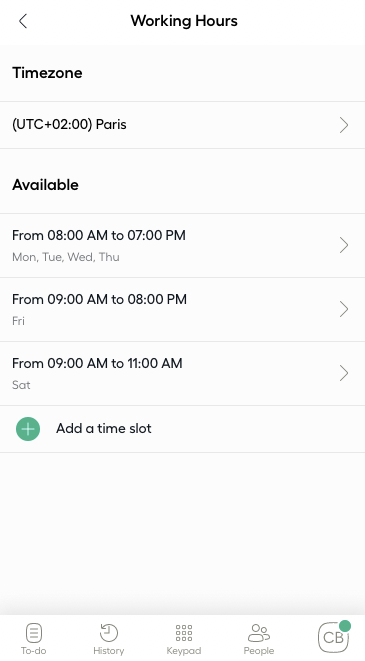This screenshot has height=661, width=365.
Task: Open the 09:00 AM to 08:00 PM slot
Action: (182, 309)
